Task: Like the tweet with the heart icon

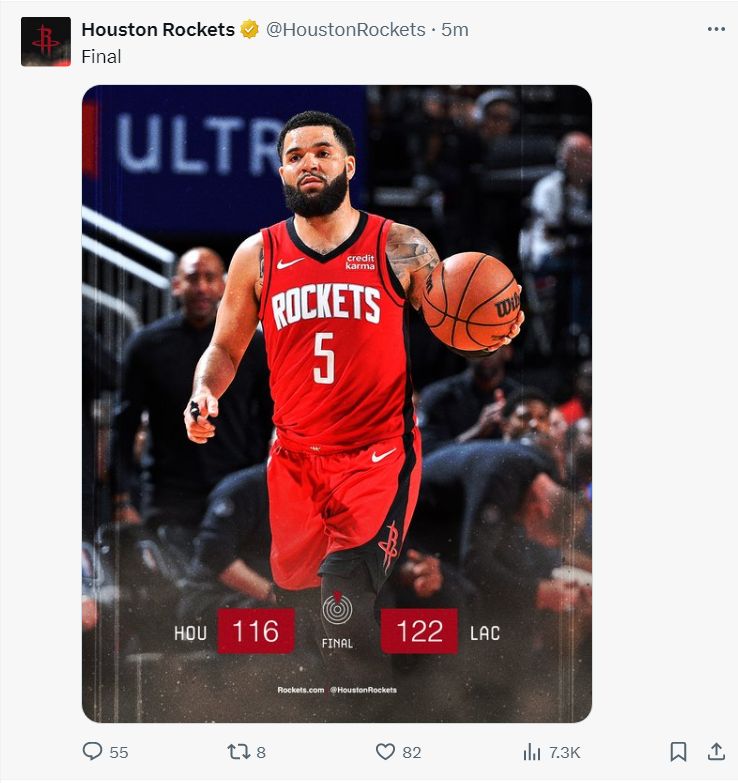Action: click(385, 752)
